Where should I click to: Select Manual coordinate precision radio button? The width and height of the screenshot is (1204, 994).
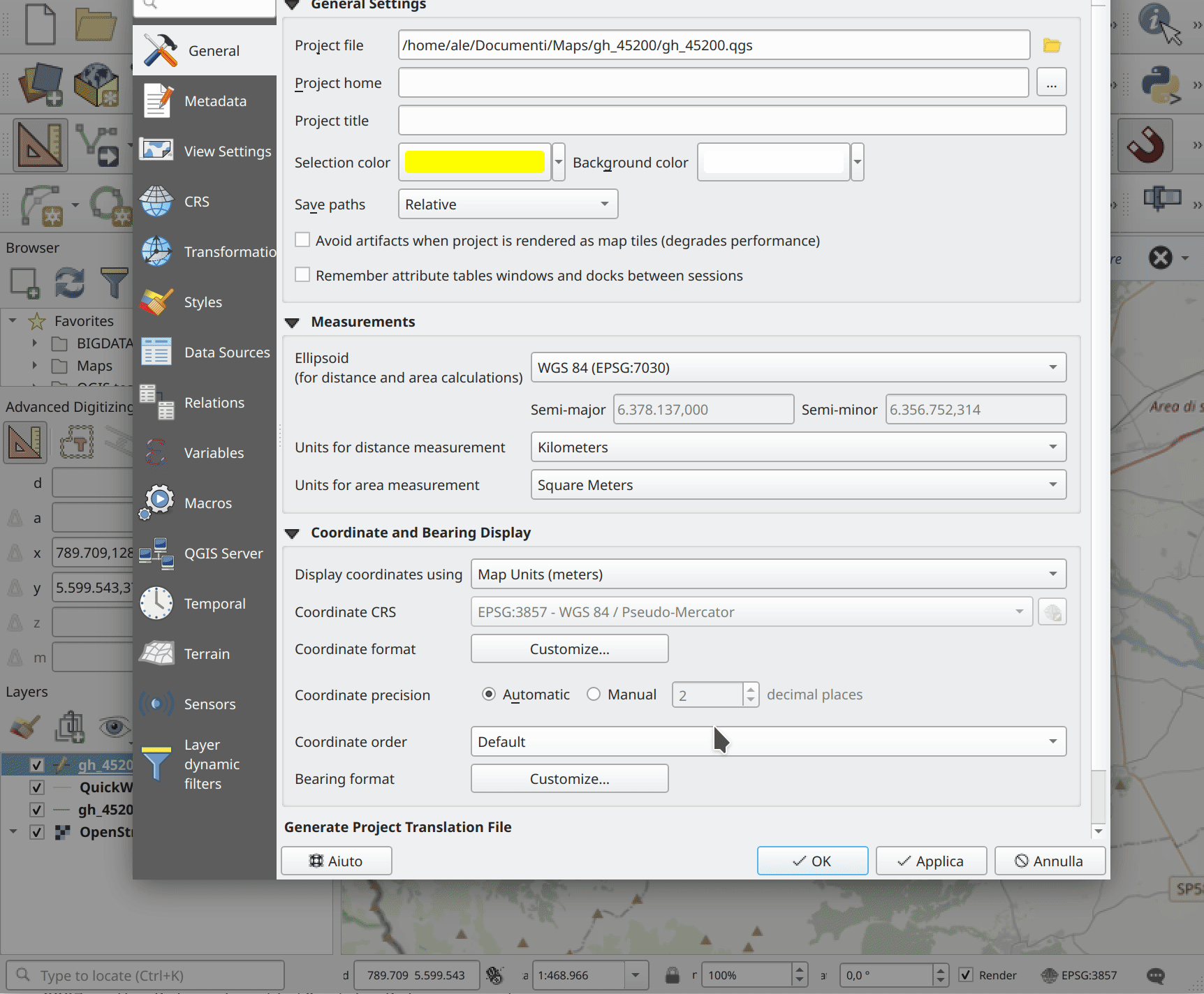click(x=594, y=695)
